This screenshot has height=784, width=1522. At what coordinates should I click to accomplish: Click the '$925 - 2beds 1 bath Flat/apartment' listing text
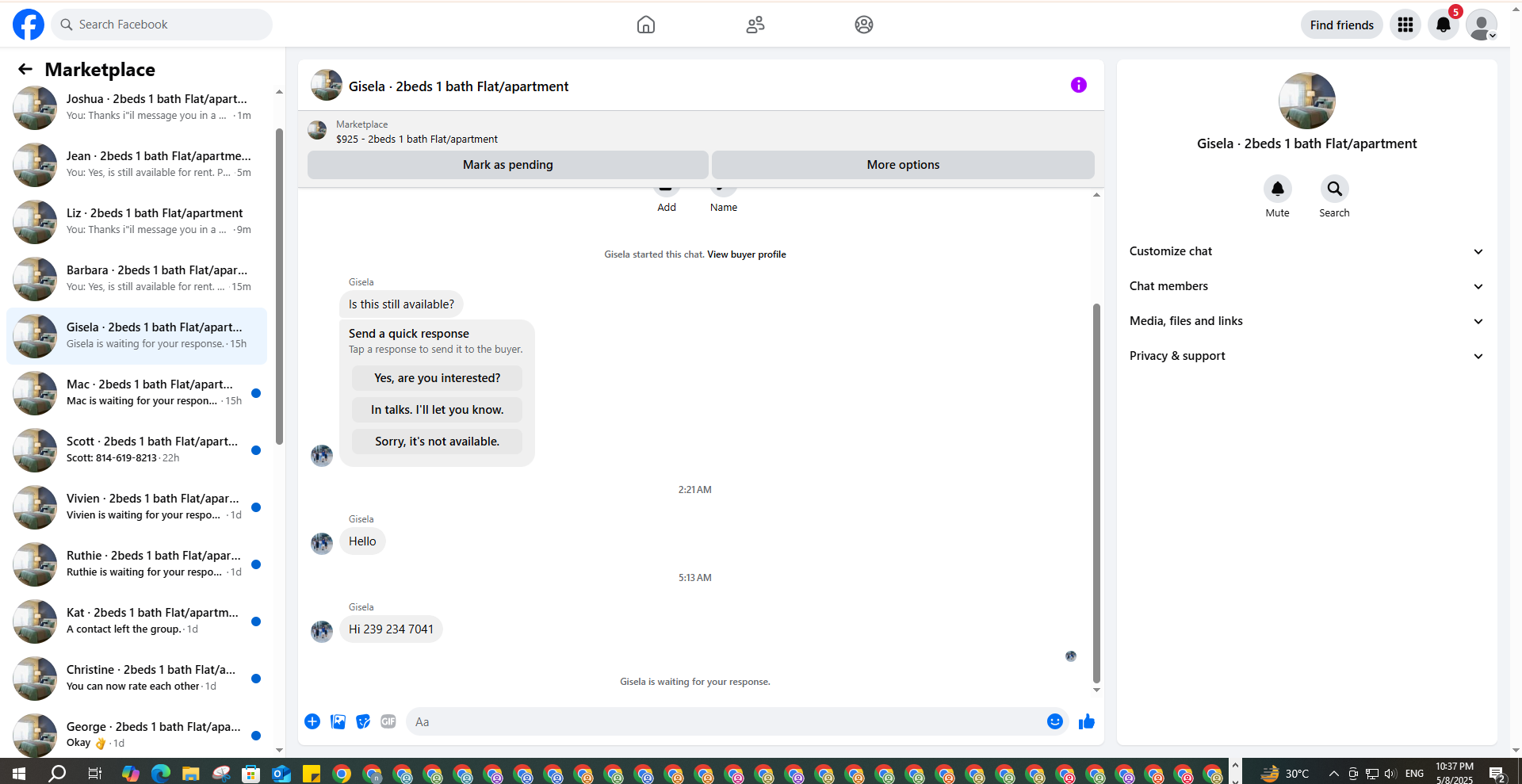pyautogui.click(x=417, y=140)
